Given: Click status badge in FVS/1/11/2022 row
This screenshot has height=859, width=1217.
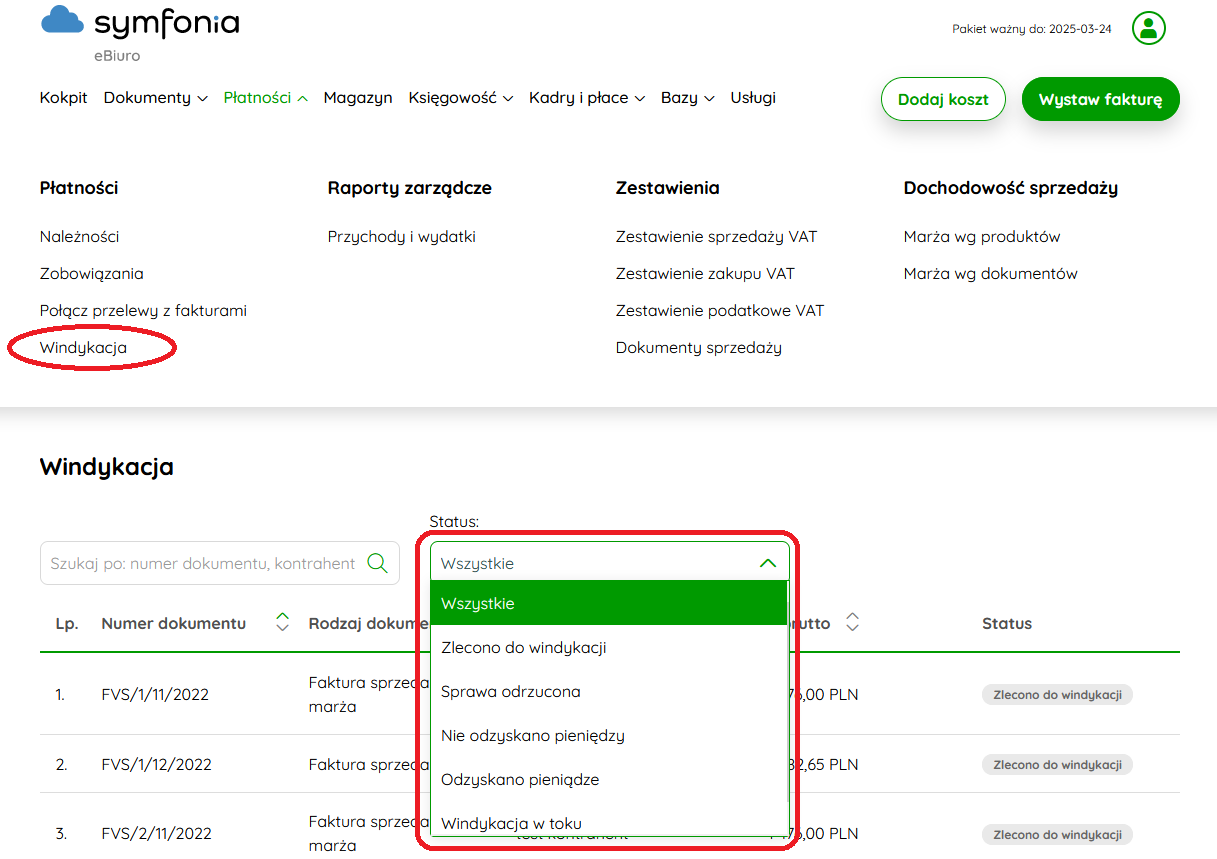Looking at the screenshot, I should pos(1057,695).
